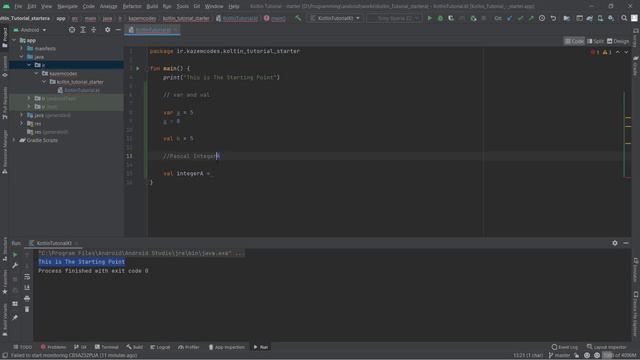Place cursor on the 'val integerA =' line
The height and width of the screenshot is (360, 640).
tap(188, 173)
